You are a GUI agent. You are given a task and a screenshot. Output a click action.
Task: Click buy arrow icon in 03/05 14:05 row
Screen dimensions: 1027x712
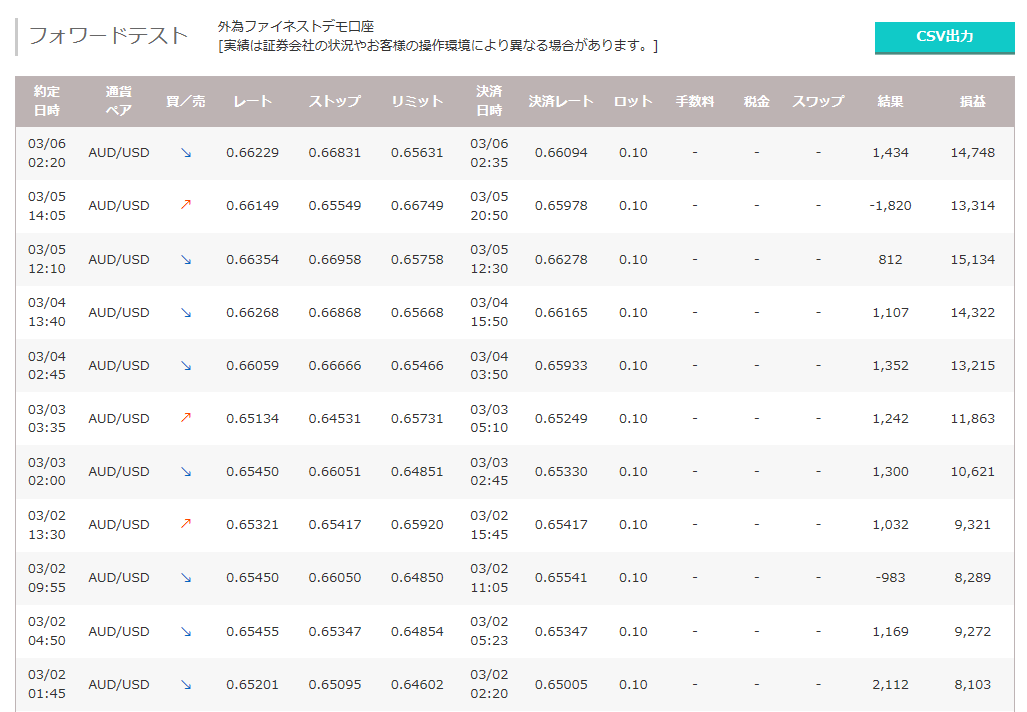pos(186,205)
